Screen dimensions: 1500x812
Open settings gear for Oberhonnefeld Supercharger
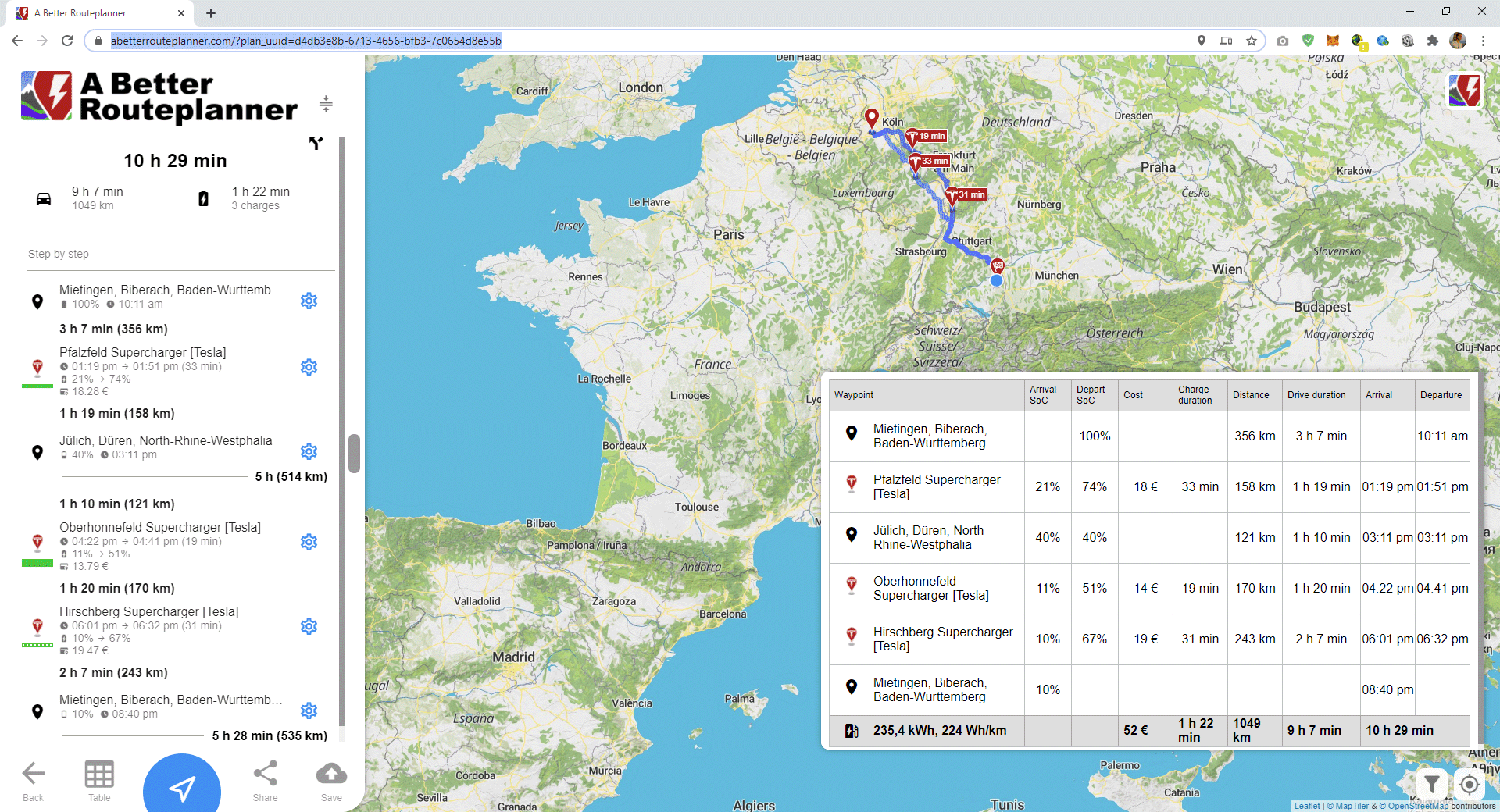[x=309, y=542]
